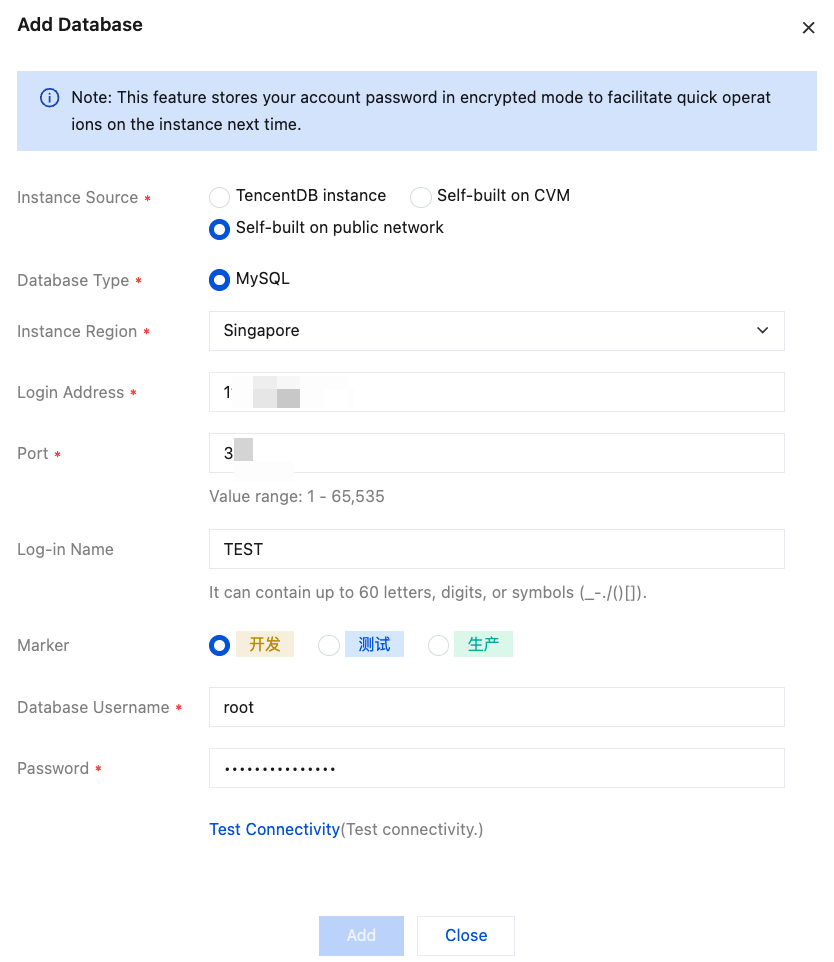Click the Test Connectivity link

274,830
